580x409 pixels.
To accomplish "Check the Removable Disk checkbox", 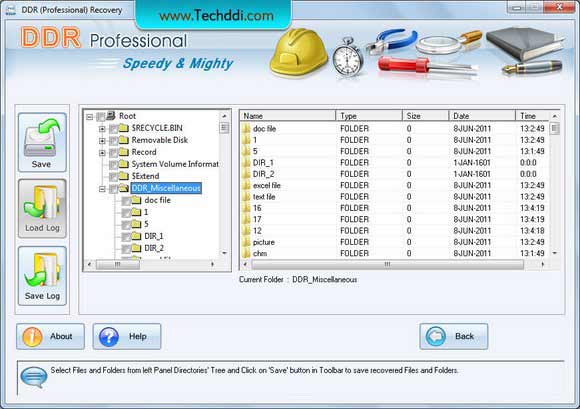I will point(114,141).
